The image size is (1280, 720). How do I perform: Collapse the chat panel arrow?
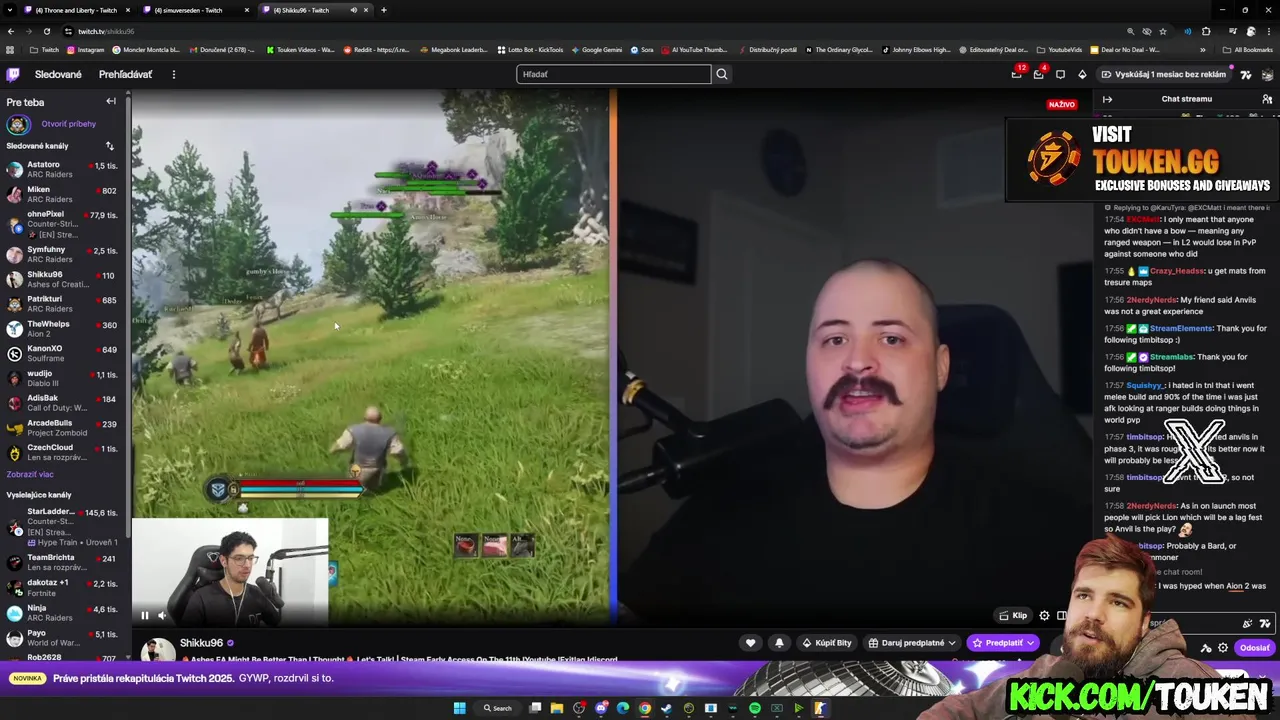click(1107, 99)
